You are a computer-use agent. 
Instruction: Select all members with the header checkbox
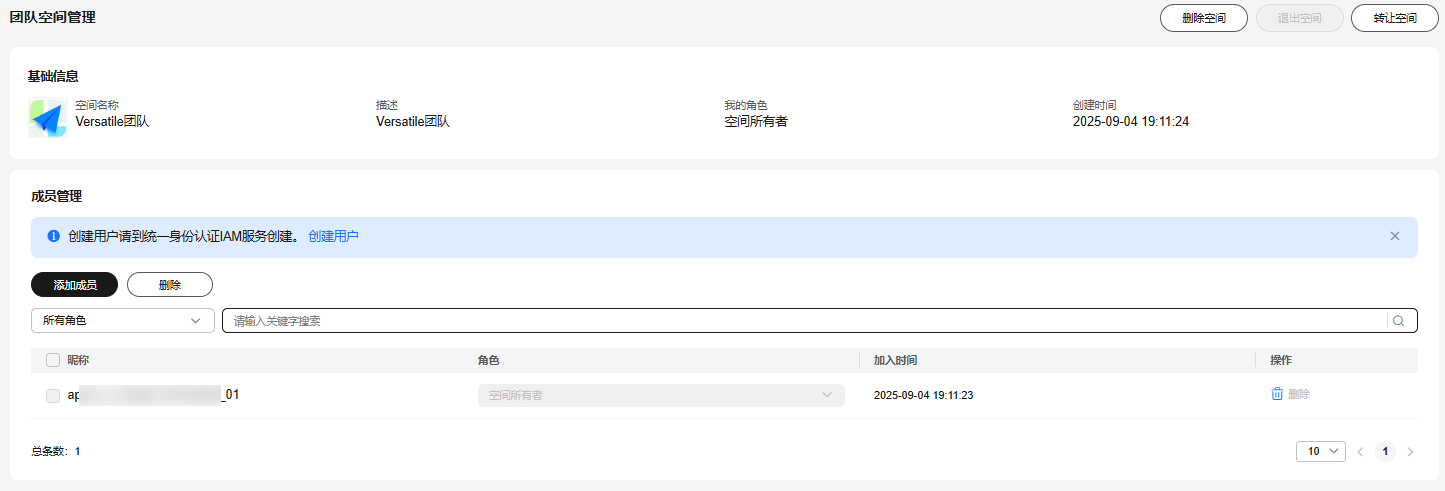click(x=53, y=360)
